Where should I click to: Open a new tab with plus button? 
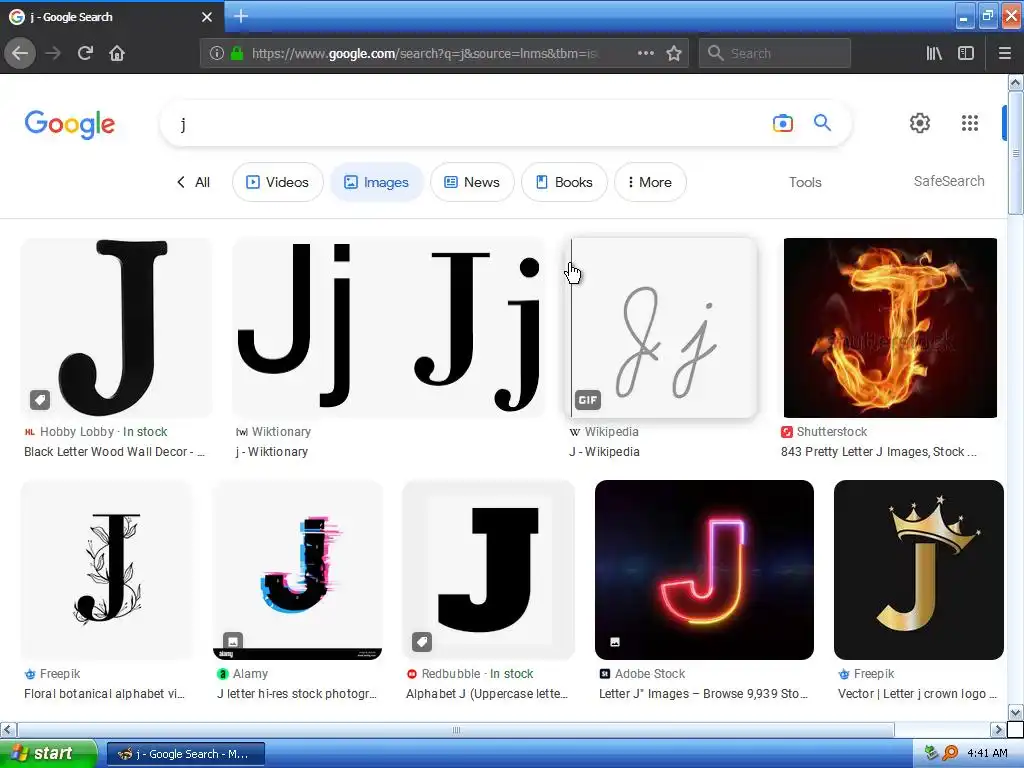(x=240, y=16)
